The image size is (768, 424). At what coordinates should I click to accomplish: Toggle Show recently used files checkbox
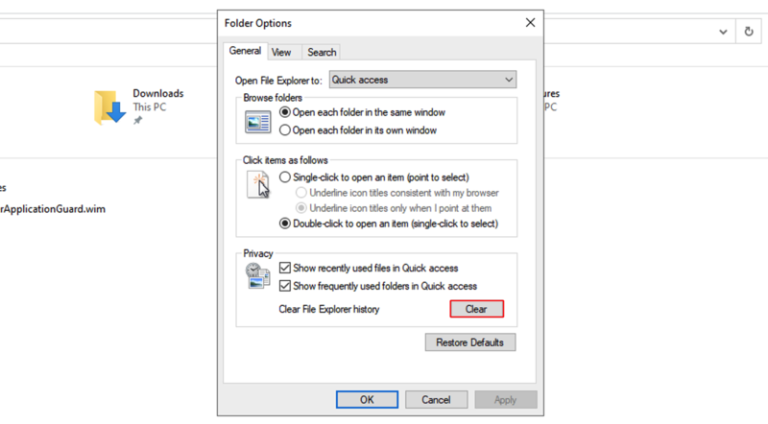coord(286,268)
